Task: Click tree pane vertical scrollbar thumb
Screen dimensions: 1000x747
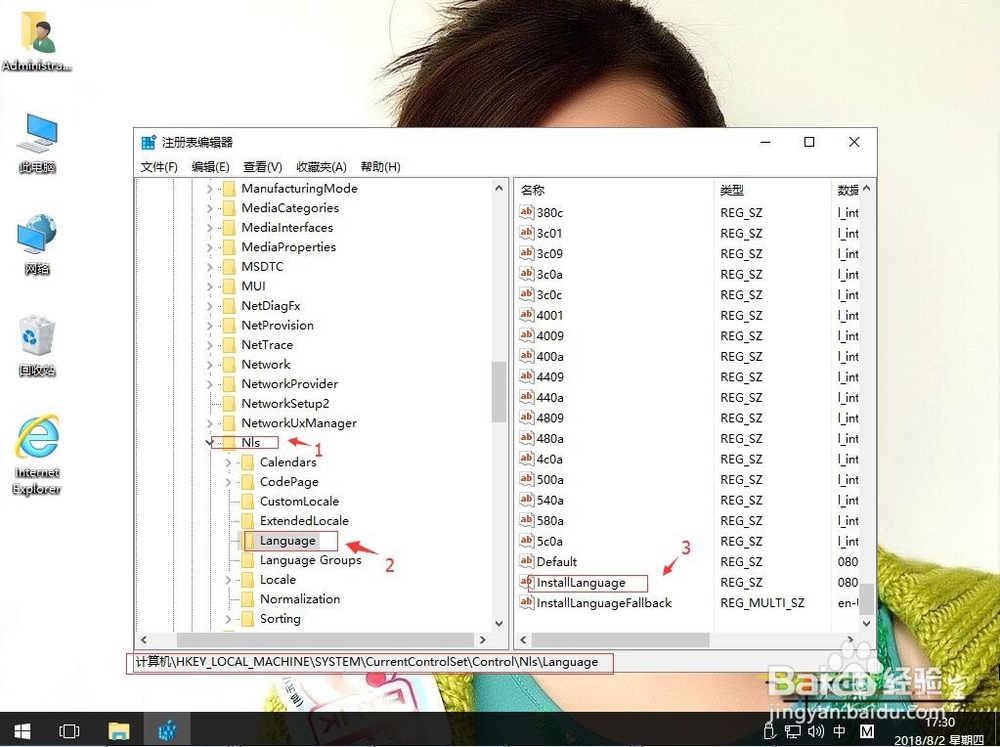Action: tap(499, 392)
